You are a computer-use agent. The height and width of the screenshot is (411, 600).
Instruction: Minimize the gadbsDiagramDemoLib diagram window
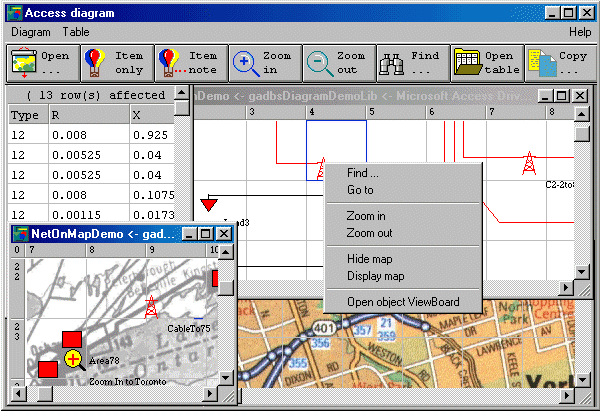(545, 95)
